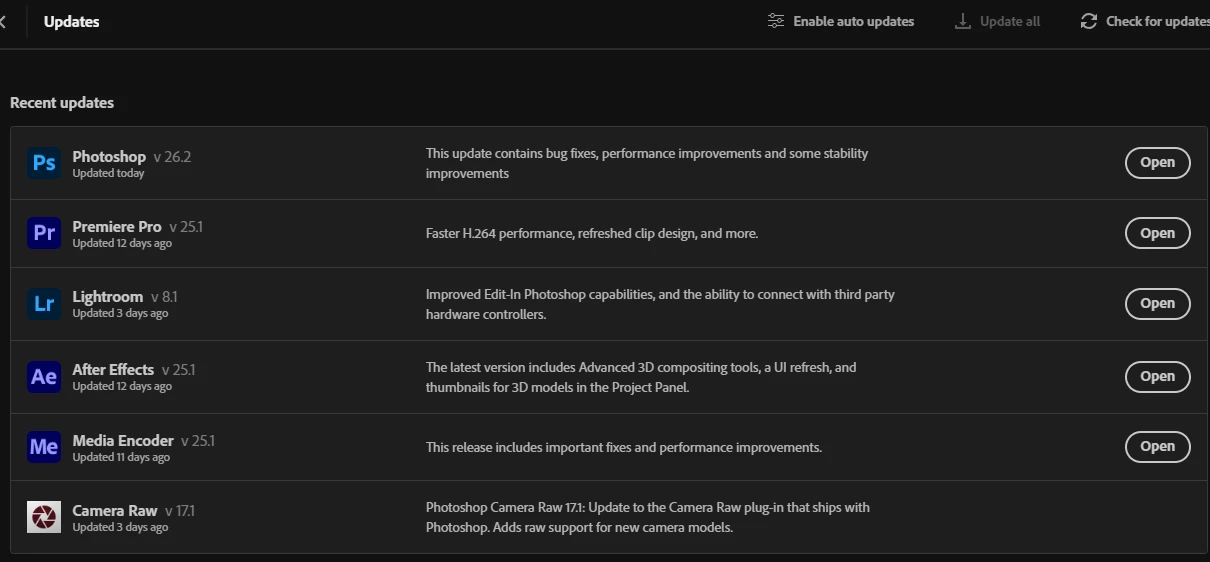Click the important fixes release description
The width and height of the screenshot is (1210, 562).
click(624, 447)
